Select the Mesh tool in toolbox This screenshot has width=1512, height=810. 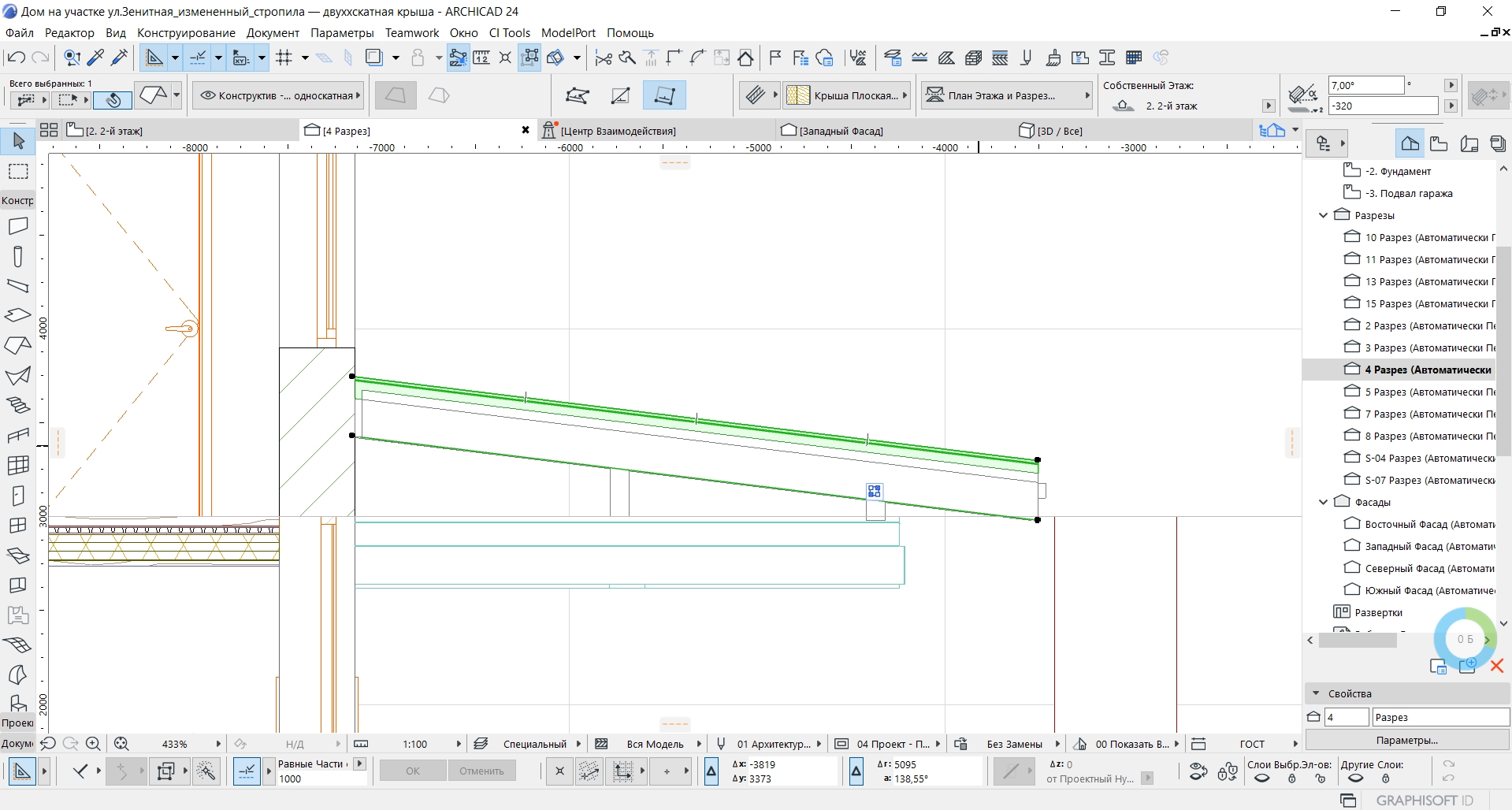[18, 645]
